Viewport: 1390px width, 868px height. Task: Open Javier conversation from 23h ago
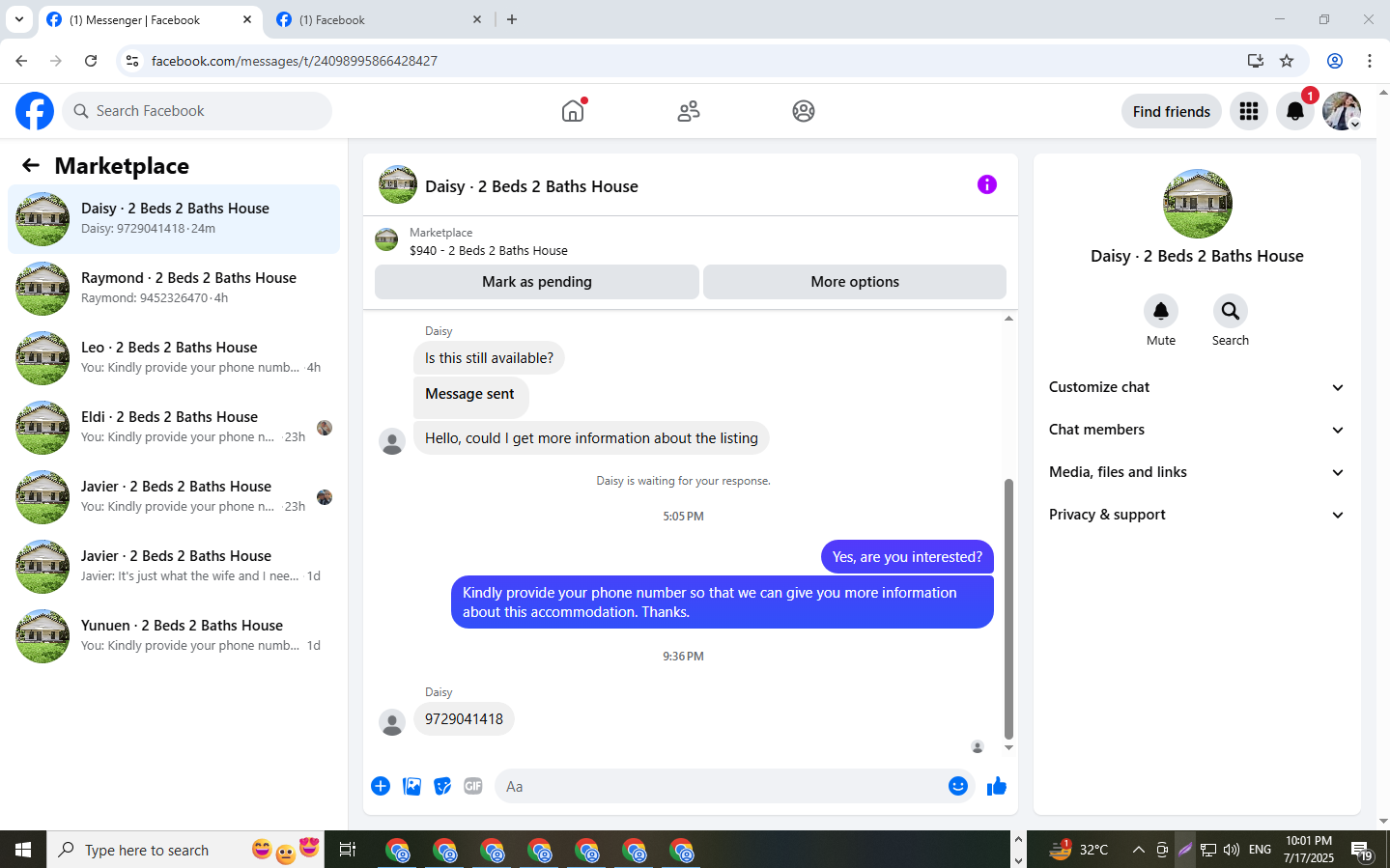coord(174,497)
